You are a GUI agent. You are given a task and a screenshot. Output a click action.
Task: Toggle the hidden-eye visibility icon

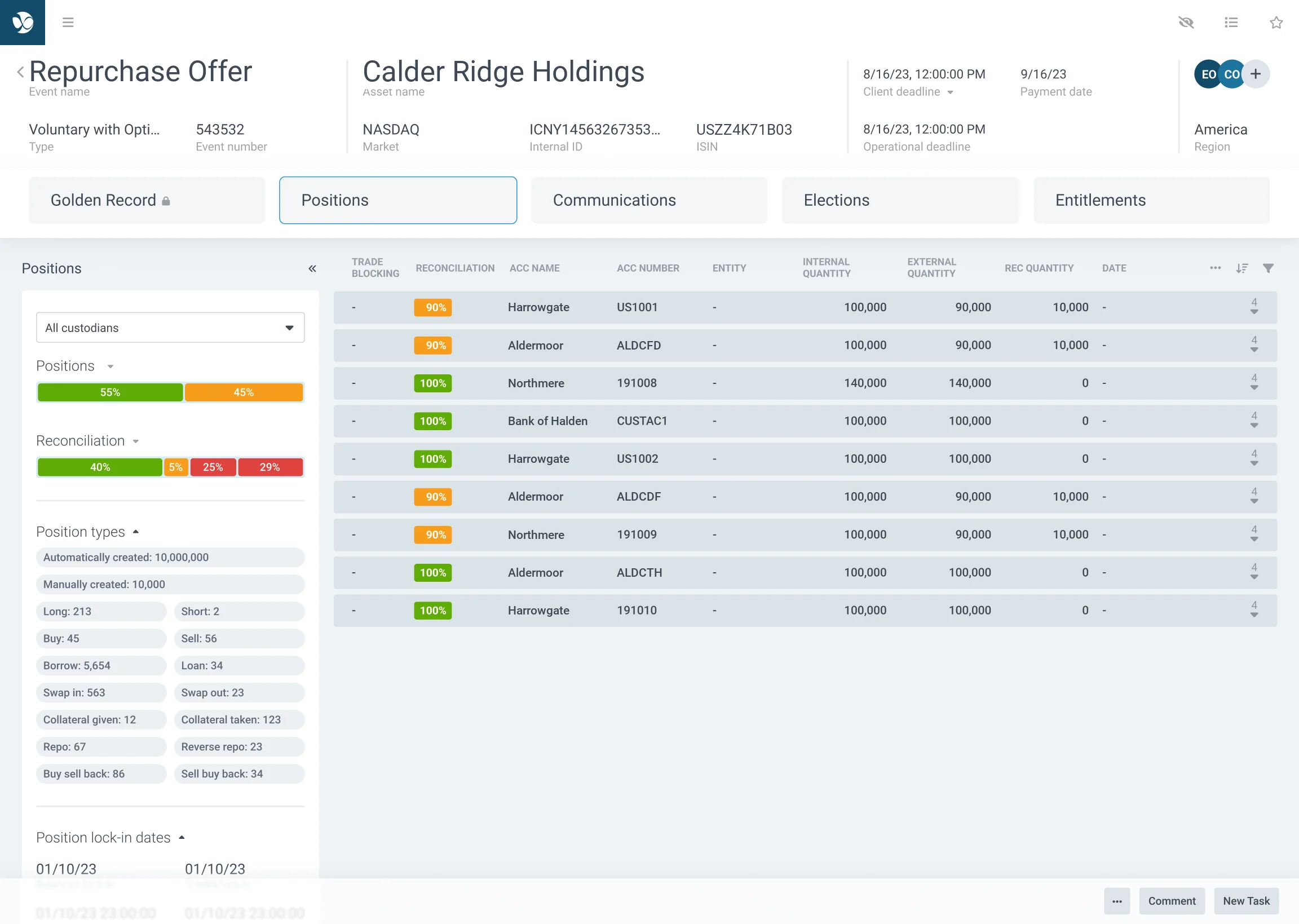(x=1186, y=22)
